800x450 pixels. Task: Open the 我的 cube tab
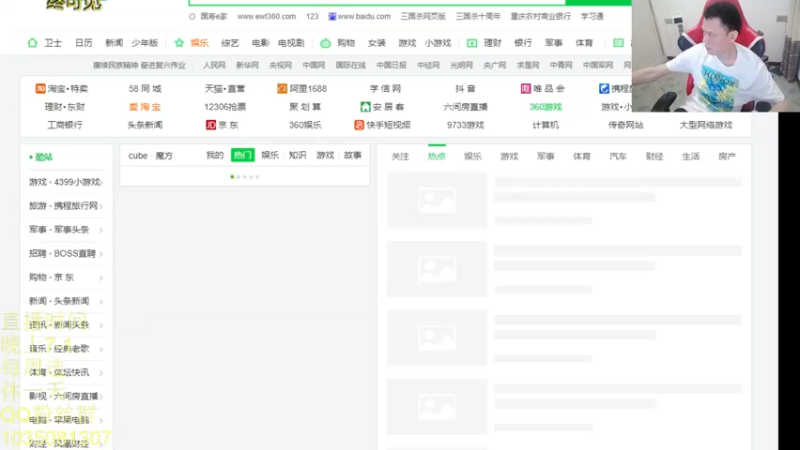click(215, 155)
